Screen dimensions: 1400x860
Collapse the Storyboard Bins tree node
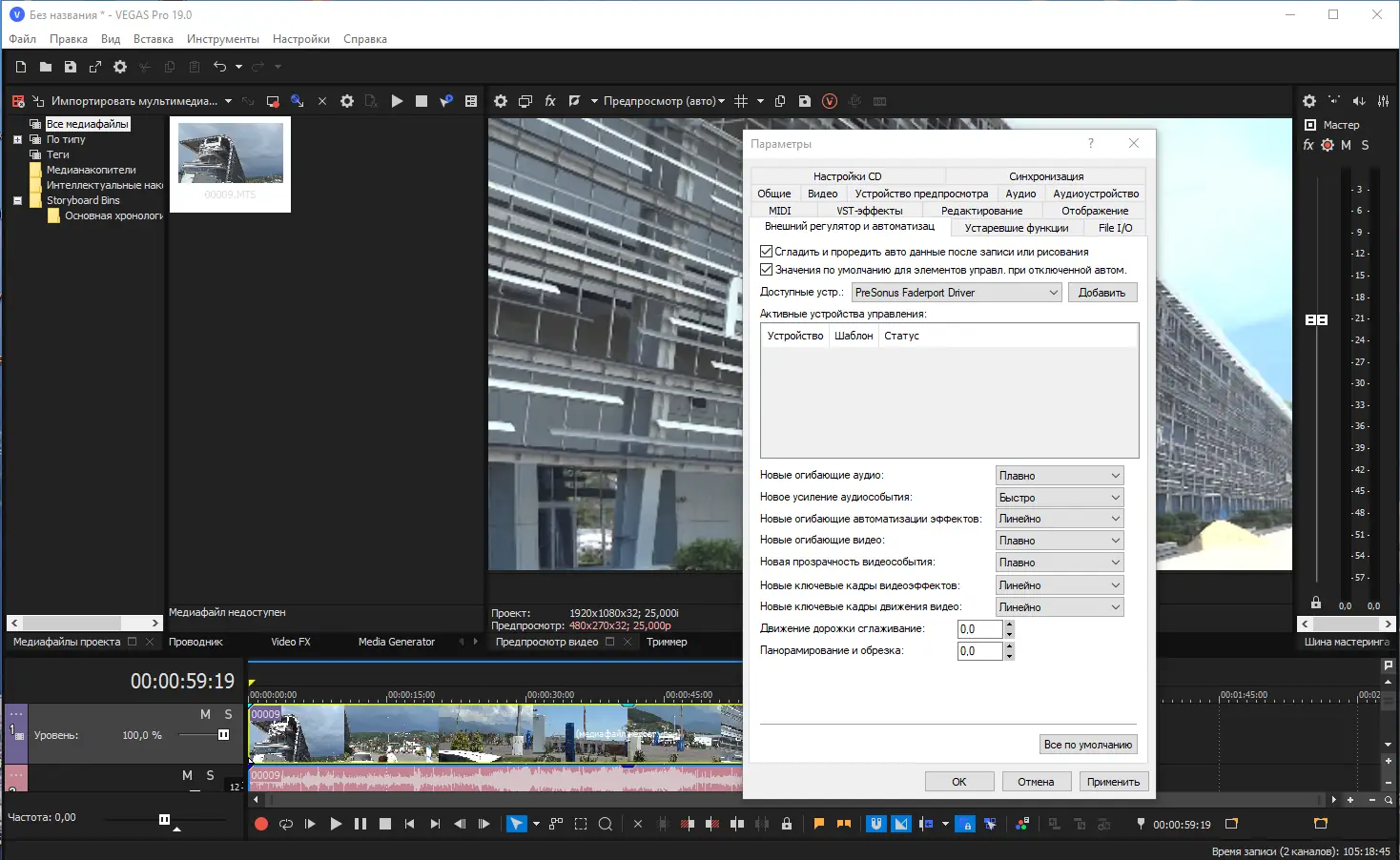pyautogui.click(x=17, y=200)
